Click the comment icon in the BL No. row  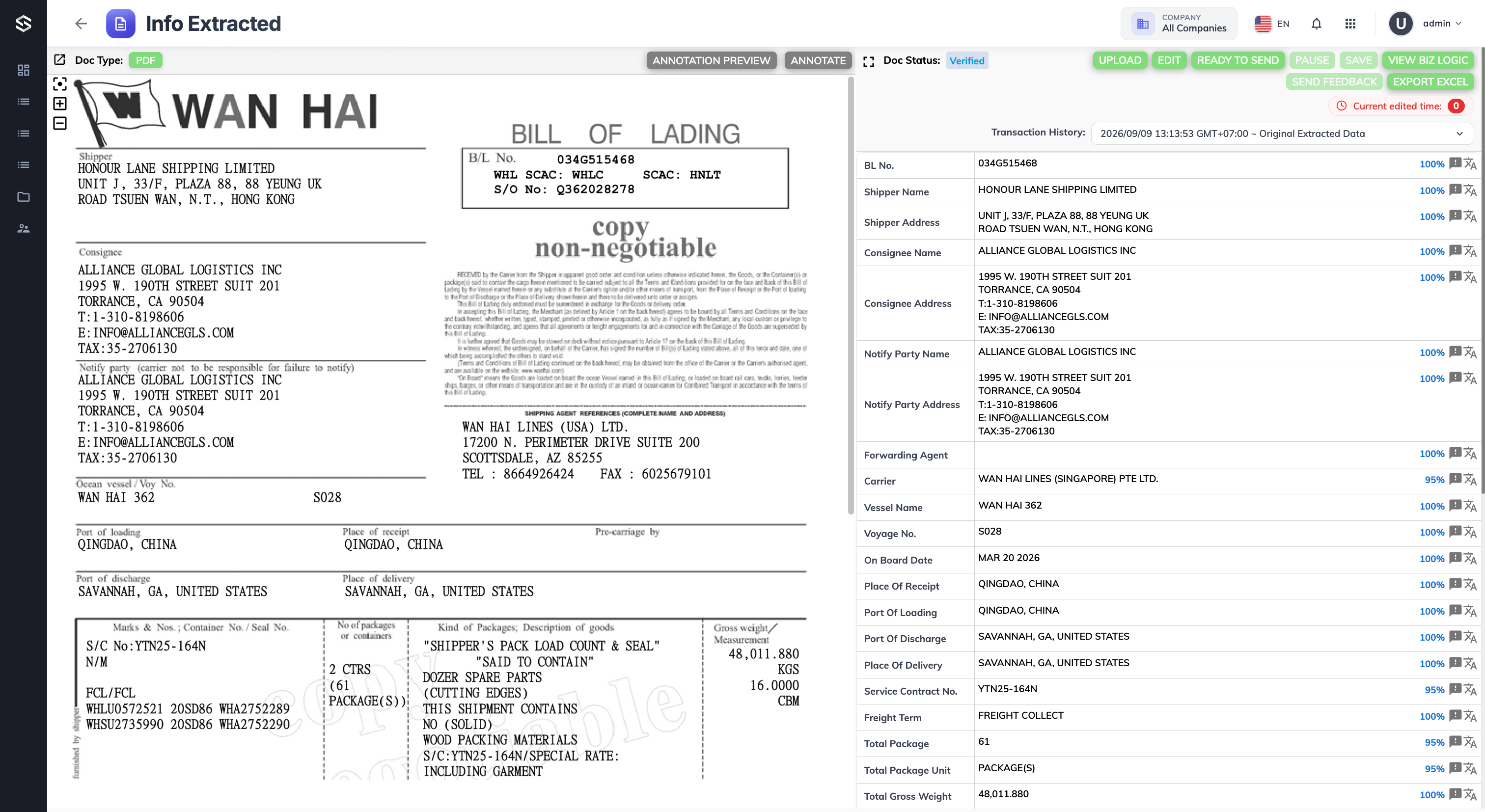click(1455, 163)
